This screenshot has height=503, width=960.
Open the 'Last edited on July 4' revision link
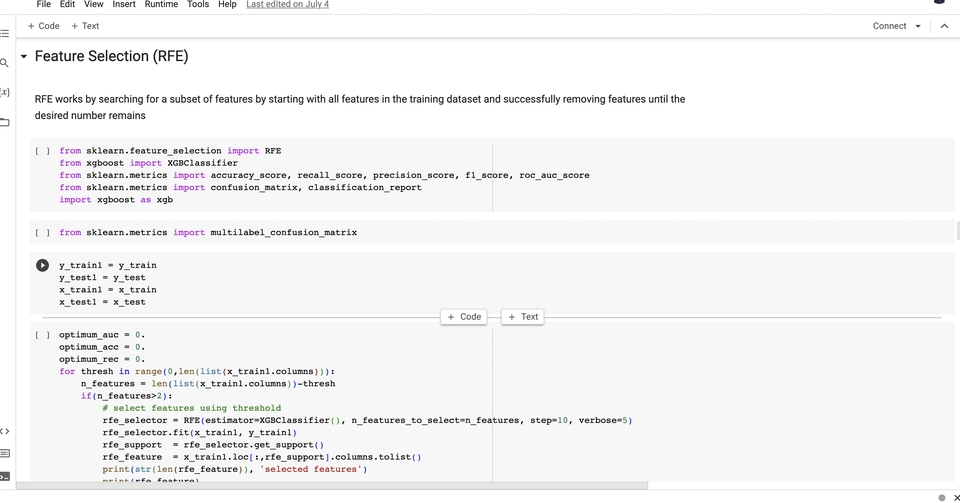click(287, 4)
